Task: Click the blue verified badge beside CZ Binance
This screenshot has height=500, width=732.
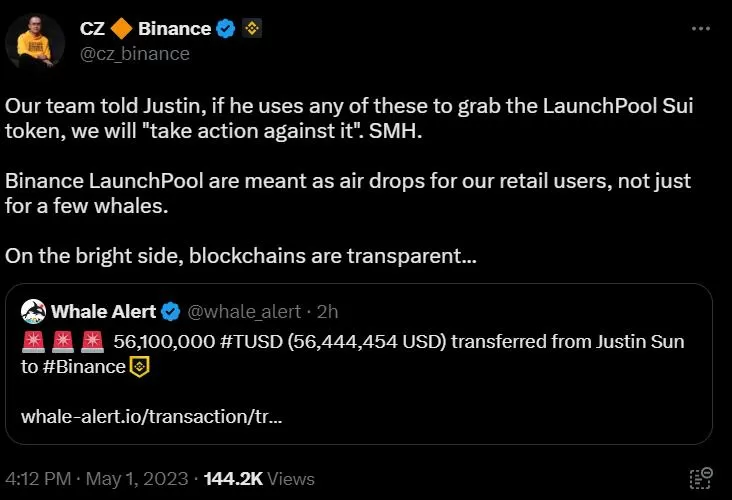Action: point(226,29)
